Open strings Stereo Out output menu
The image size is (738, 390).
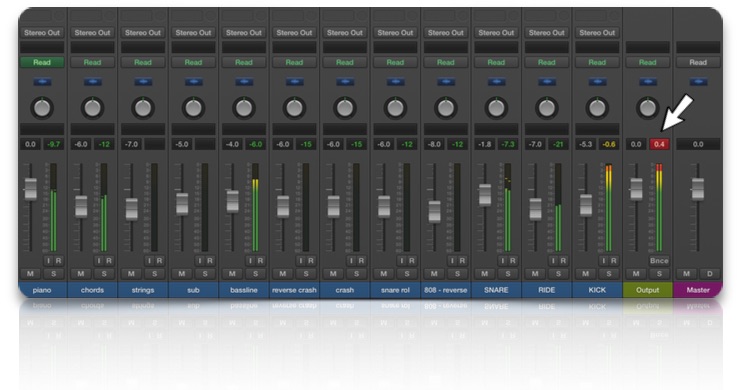tap(143, 33)
